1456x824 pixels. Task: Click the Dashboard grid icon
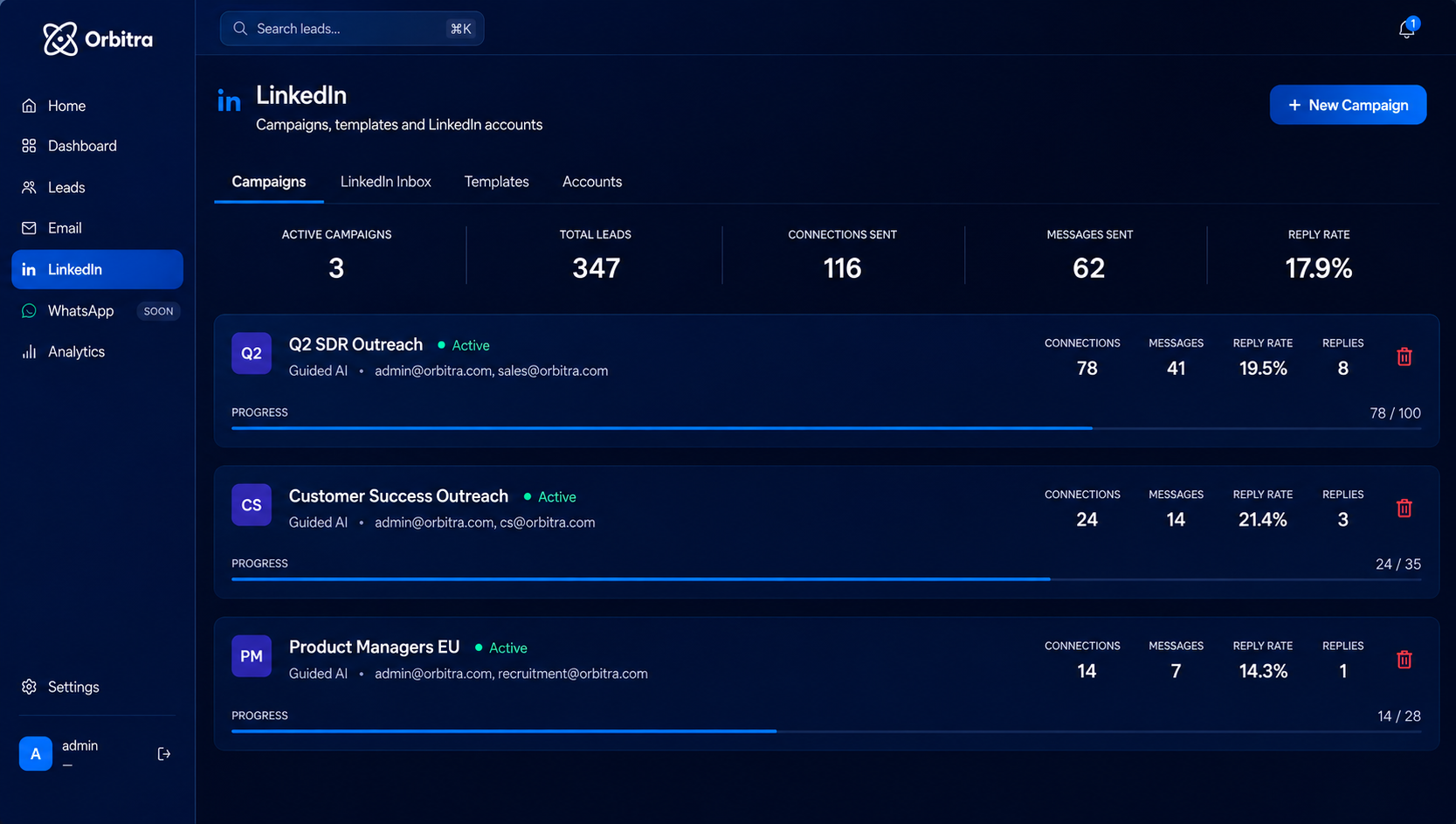[x=29, y=146]
